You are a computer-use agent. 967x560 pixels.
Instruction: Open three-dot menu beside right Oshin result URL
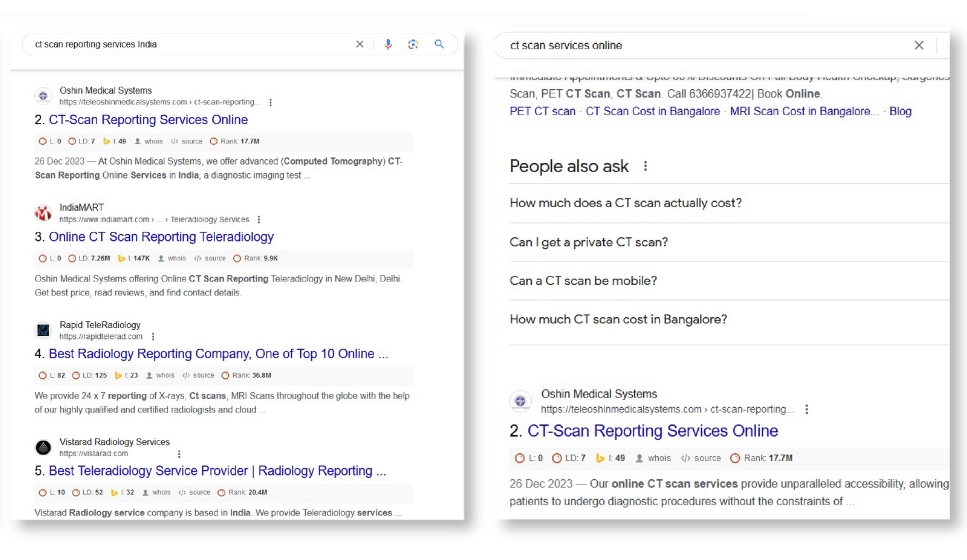coord(807,409)
